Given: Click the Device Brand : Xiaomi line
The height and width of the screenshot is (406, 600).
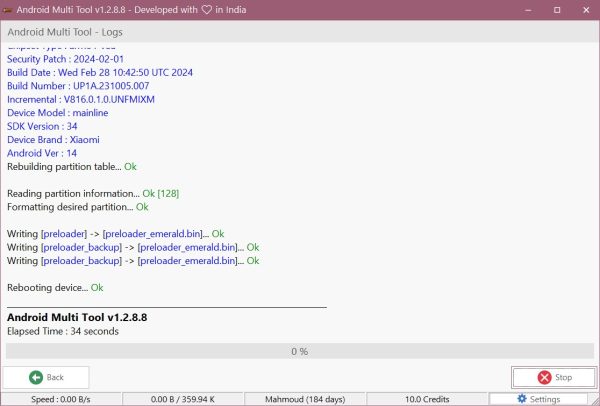Looking at the screenshot, I should click(53, 140).
